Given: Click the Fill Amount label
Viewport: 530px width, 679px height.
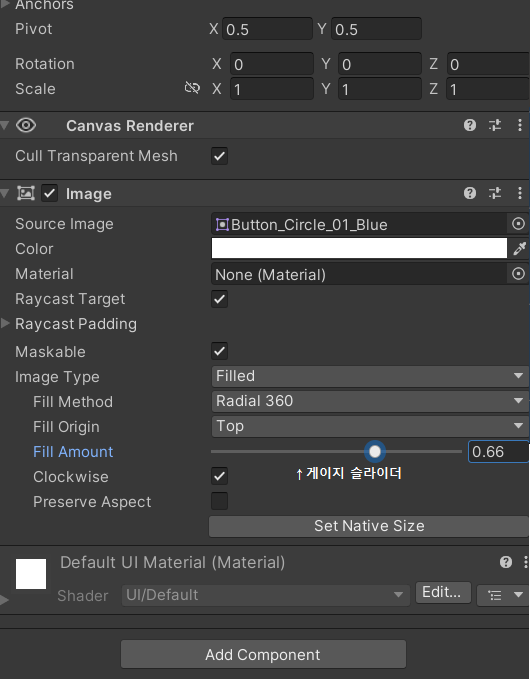Looking at the screenshot, I should pos(73,452).
